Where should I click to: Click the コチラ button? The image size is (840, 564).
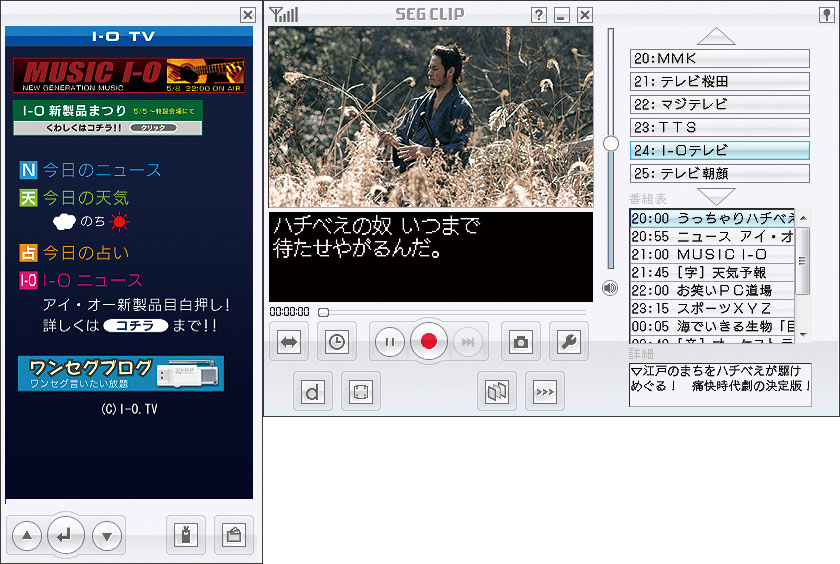(136, 325)
